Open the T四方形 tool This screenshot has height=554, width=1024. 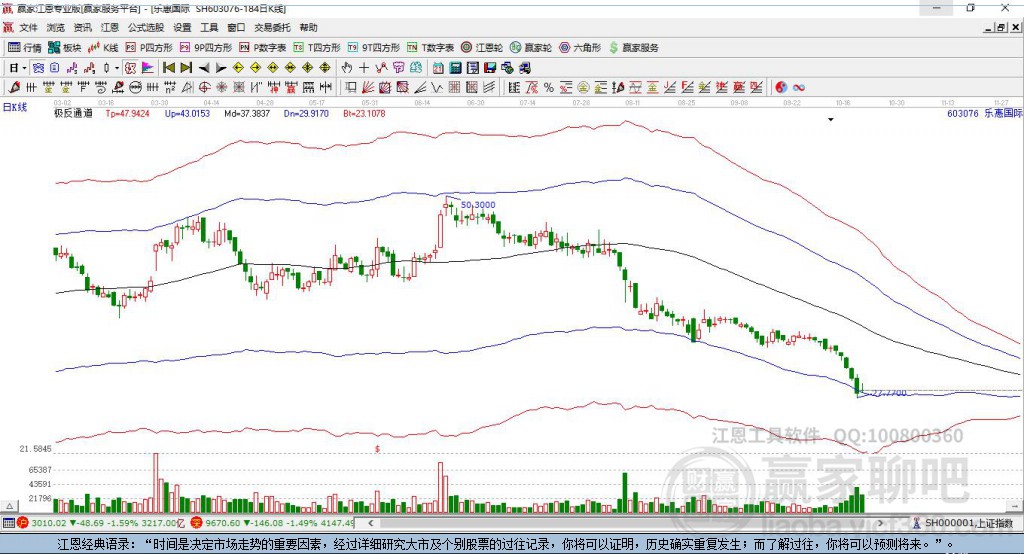click(317, 48)
